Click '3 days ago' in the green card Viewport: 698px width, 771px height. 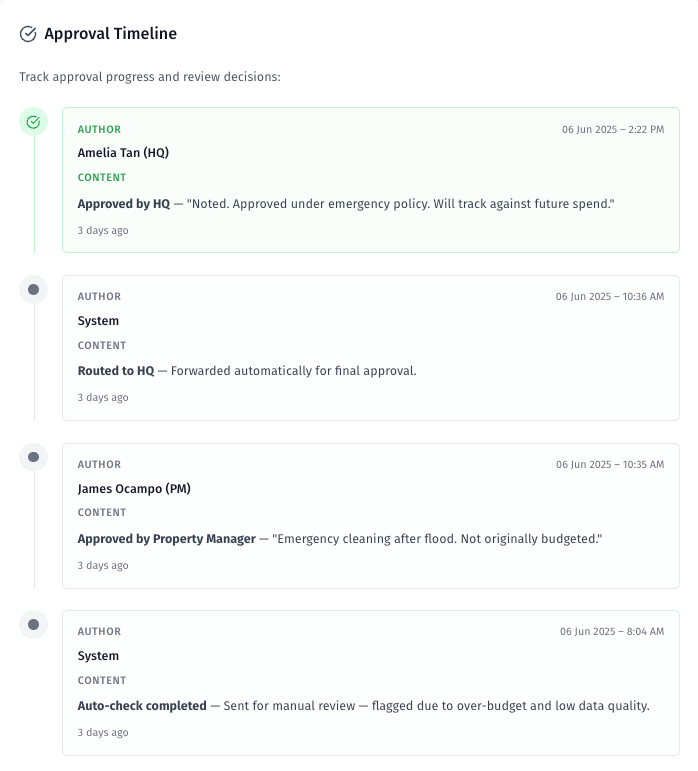(103, 231)
